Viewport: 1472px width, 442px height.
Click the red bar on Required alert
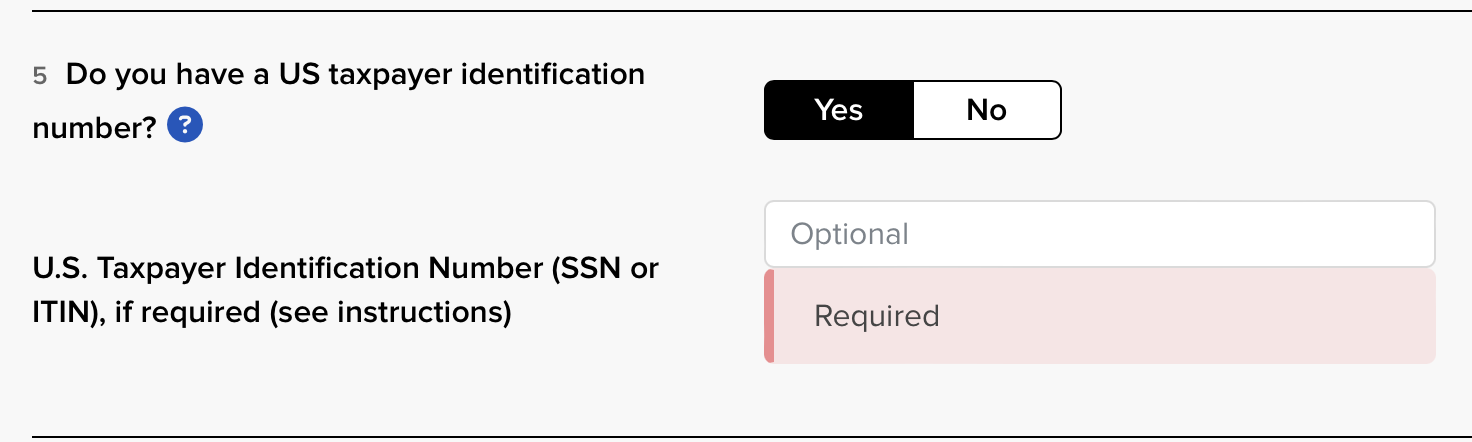pos(769,316)
